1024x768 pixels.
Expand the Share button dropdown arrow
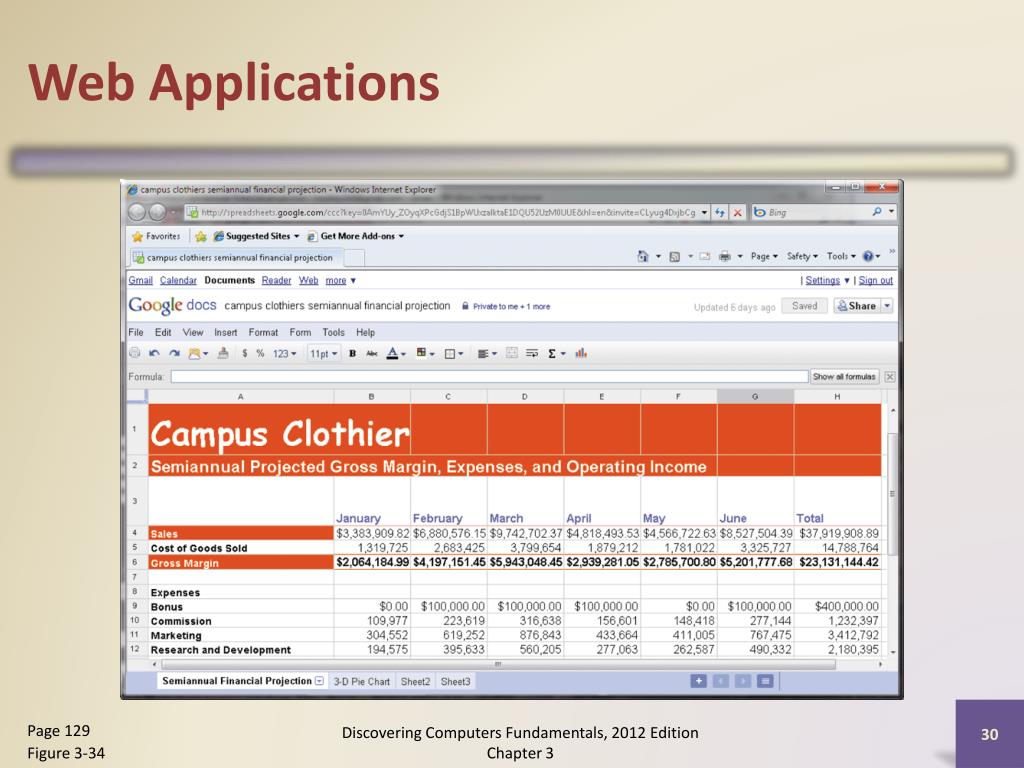(x=887, y=306)
